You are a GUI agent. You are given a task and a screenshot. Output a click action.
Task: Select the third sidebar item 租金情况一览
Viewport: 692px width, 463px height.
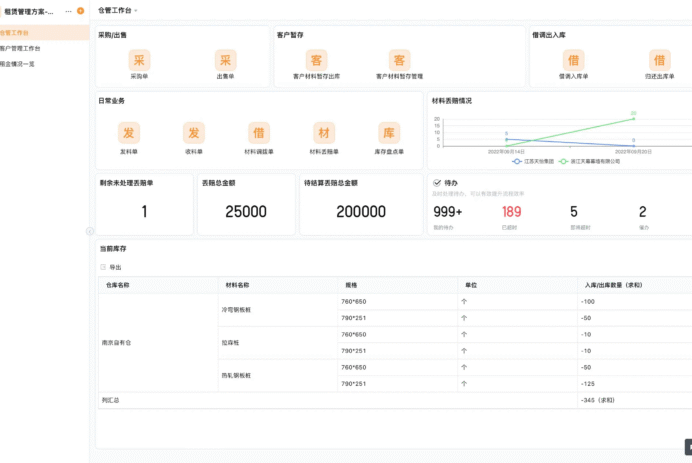tap(45, 64)
